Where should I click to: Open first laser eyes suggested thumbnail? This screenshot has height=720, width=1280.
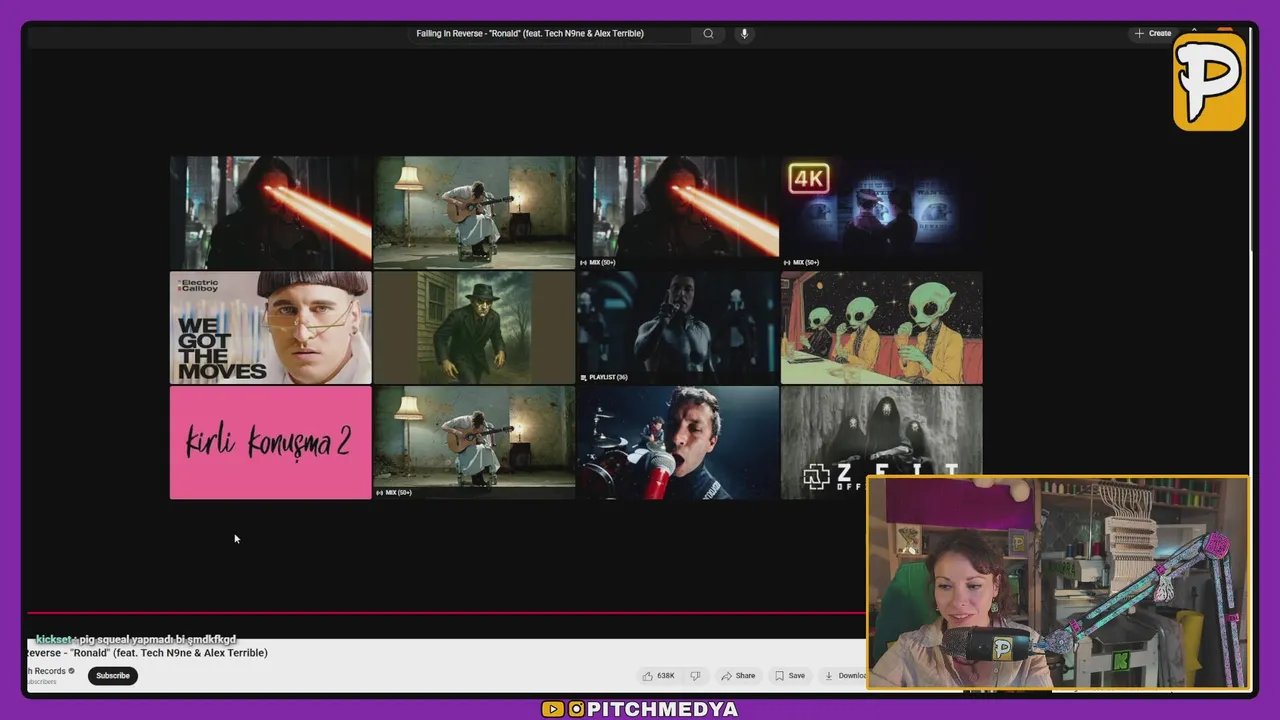[270, 212]
